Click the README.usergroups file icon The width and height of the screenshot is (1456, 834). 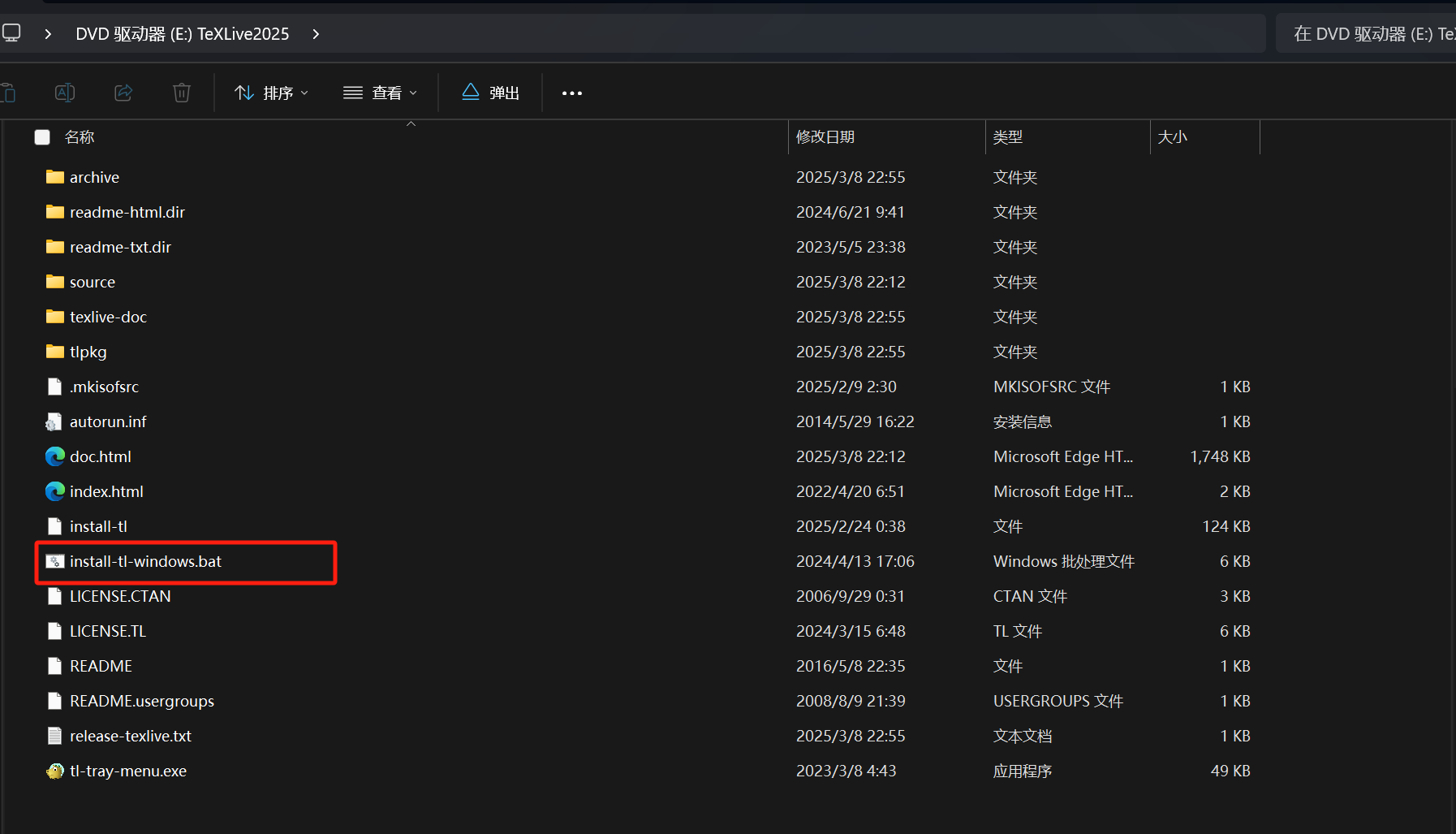coord(55,701)
